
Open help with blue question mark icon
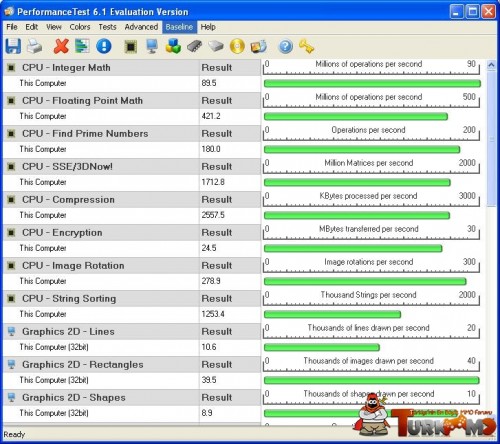tap(286, 46)
